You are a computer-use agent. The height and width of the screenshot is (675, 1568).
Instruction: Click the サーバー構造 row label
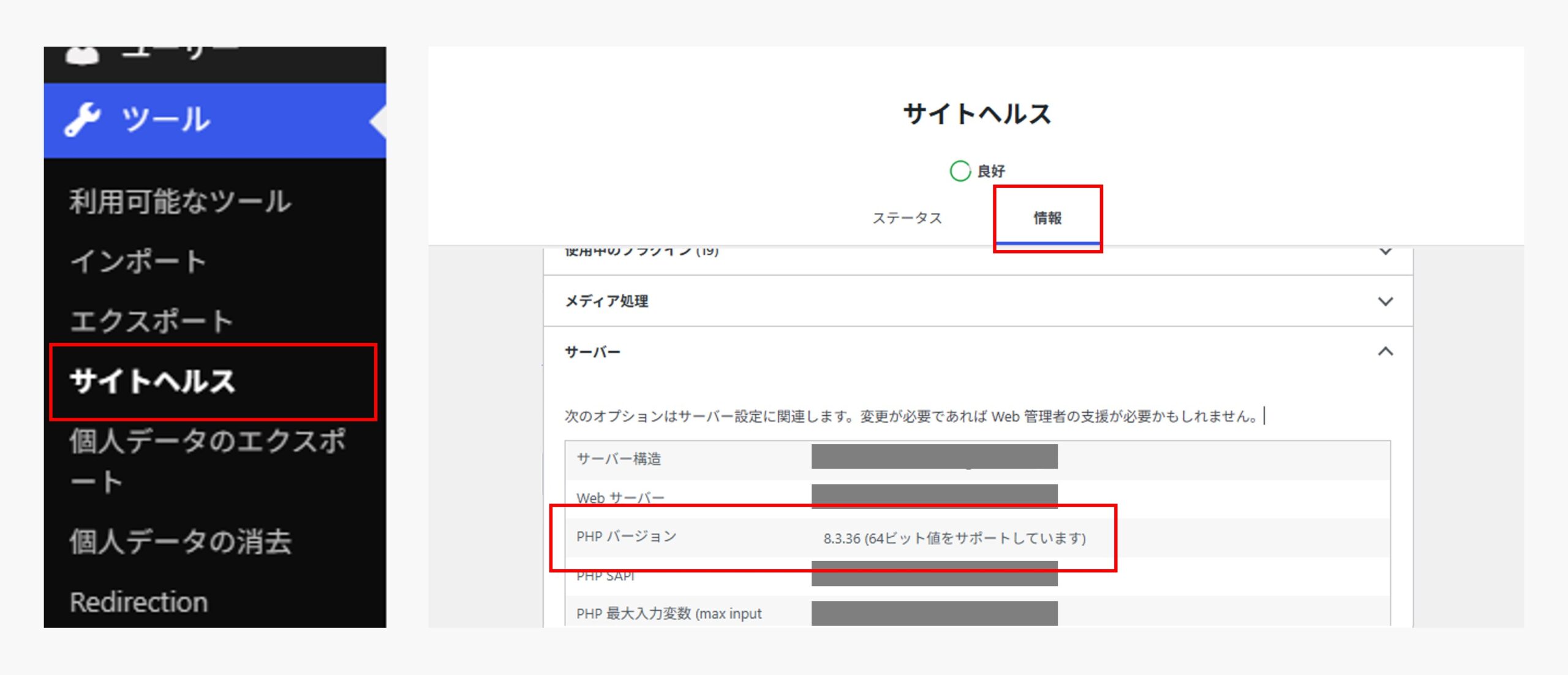pyautogui.click(x=619, y=459)
